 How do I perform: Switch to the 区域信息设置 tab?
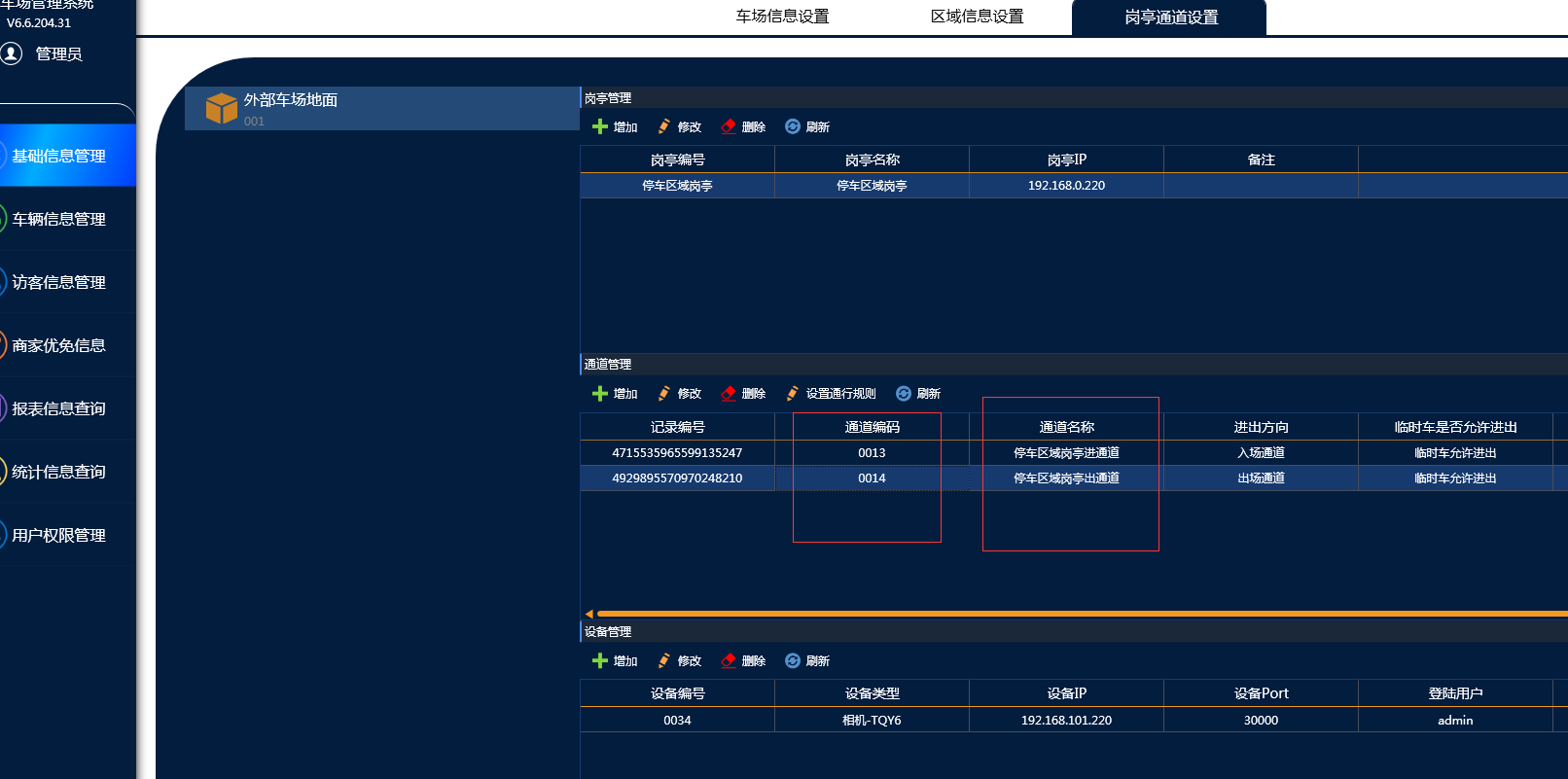(x=977, y=17)
